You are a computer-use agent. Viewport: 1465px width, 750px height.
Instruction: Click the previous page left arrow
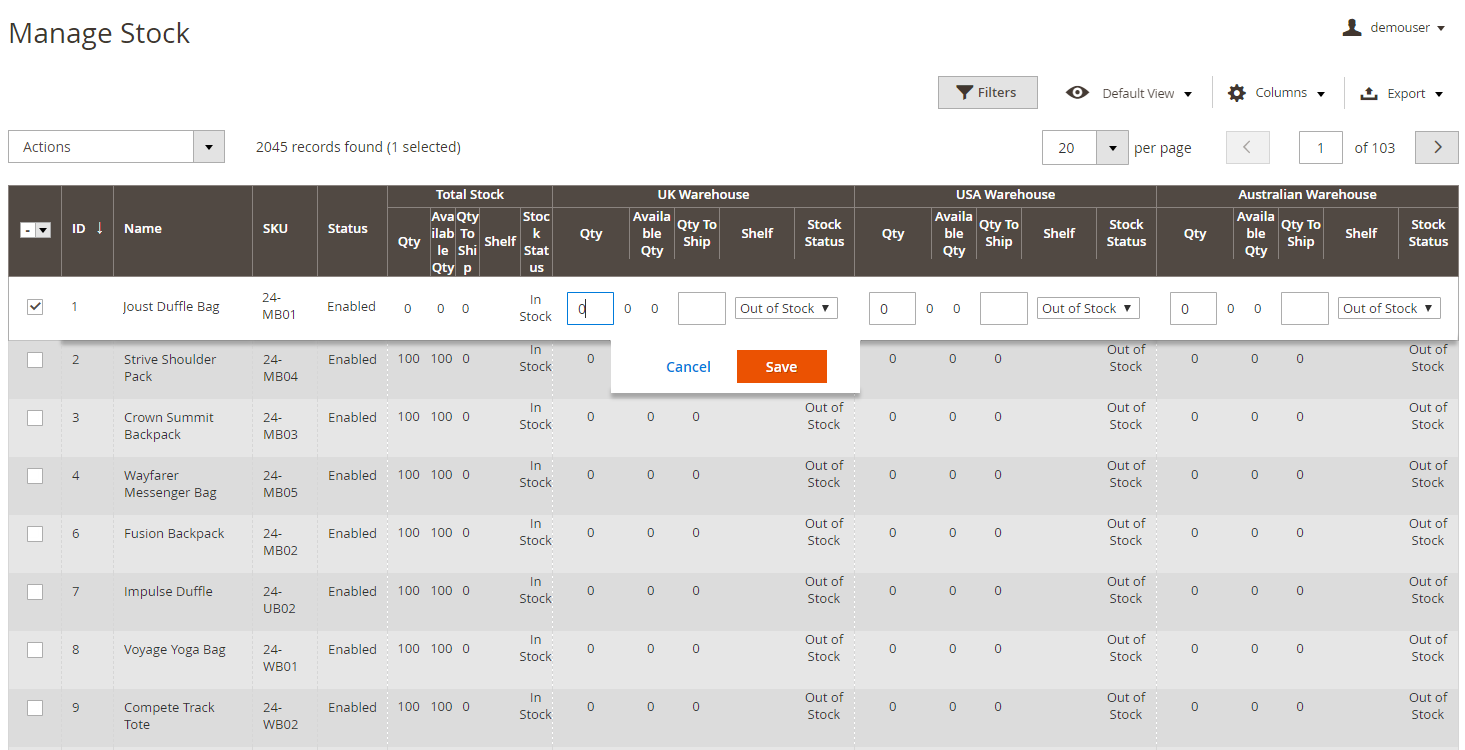(x=1247, y=147)
